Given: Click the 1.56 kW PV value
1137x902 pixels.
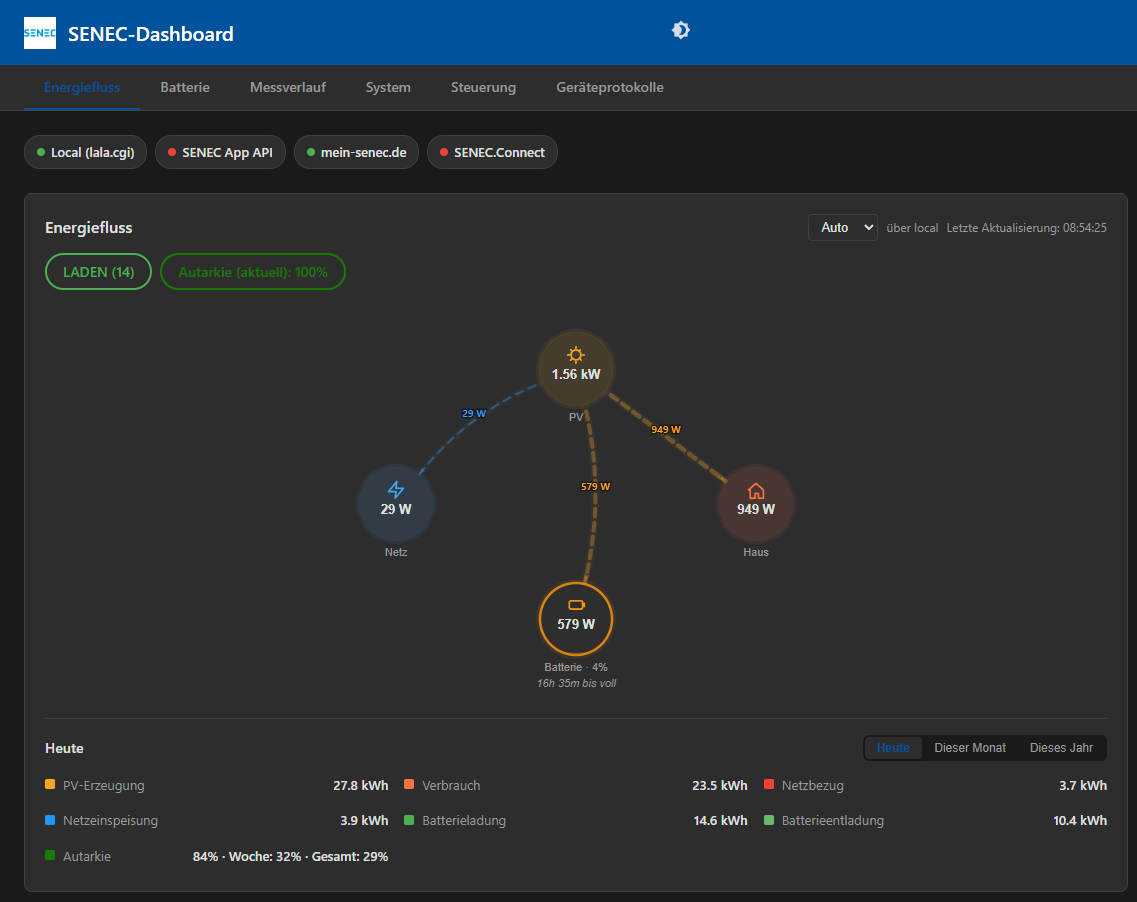Looking at the screenshot, I should pyautogui.click(x=576, y=374).
